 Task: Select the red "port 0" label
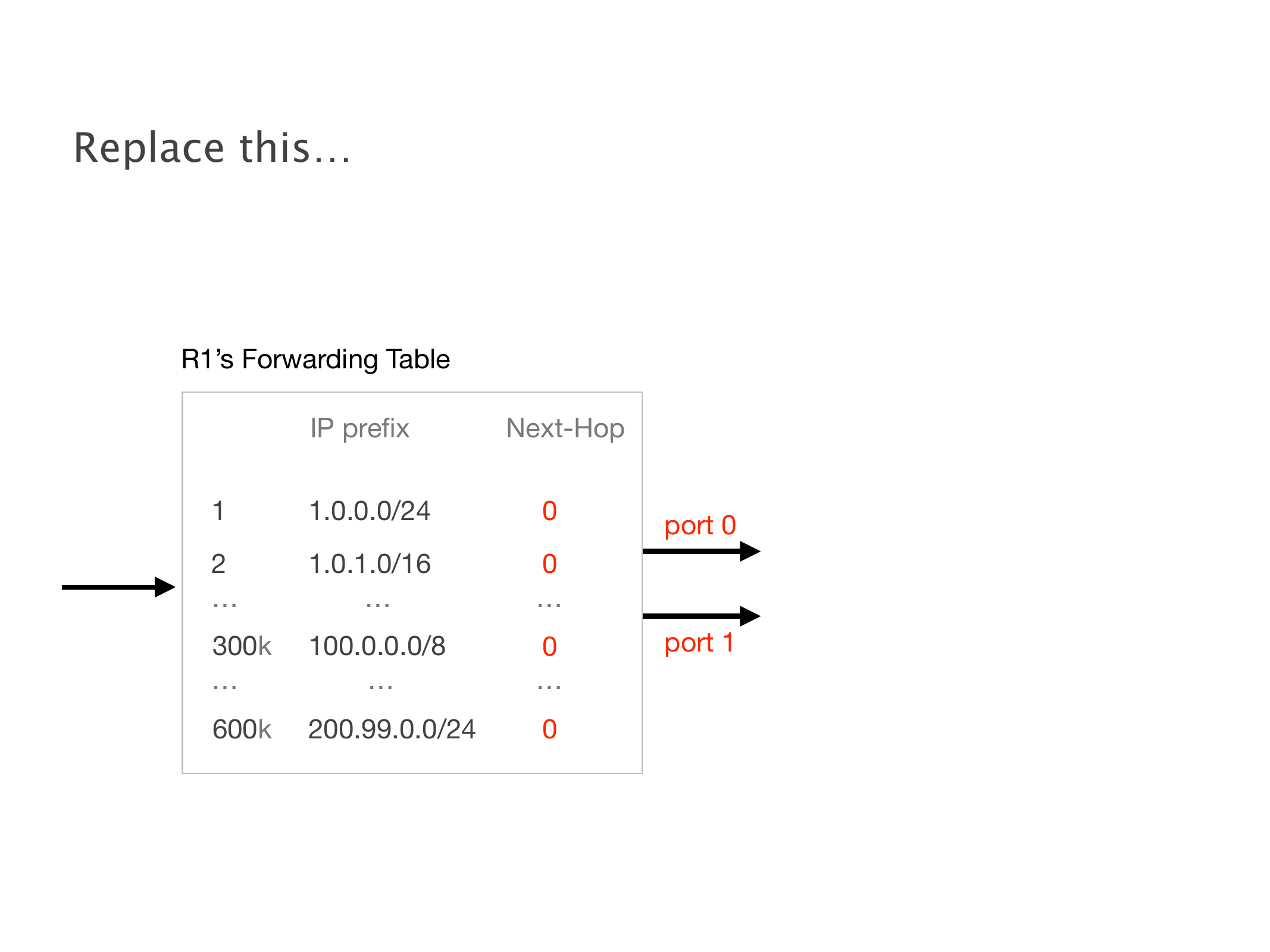tap(700, 526)
